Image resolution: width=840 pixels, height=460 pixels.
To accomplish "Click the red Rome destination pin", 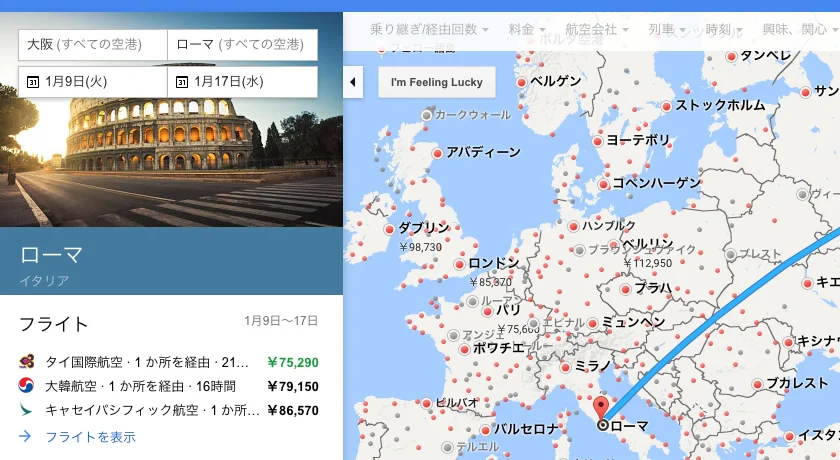I will (601, 408).
